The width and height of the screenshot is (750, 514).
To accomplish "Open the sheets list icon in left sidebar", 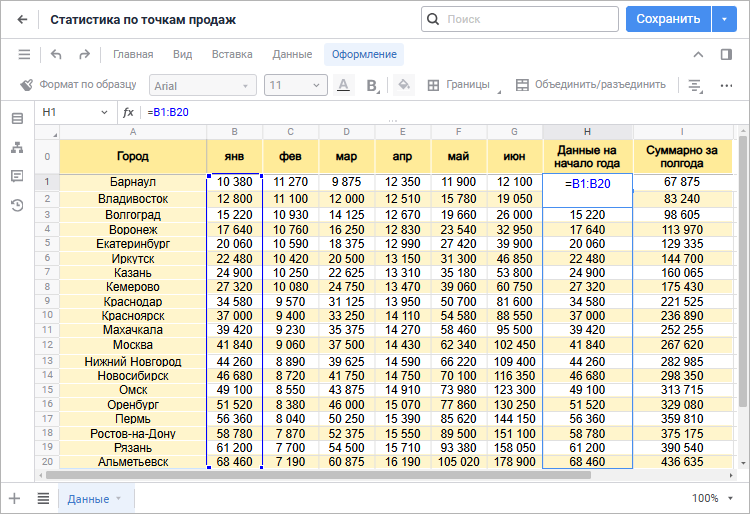I will [17, 118].
